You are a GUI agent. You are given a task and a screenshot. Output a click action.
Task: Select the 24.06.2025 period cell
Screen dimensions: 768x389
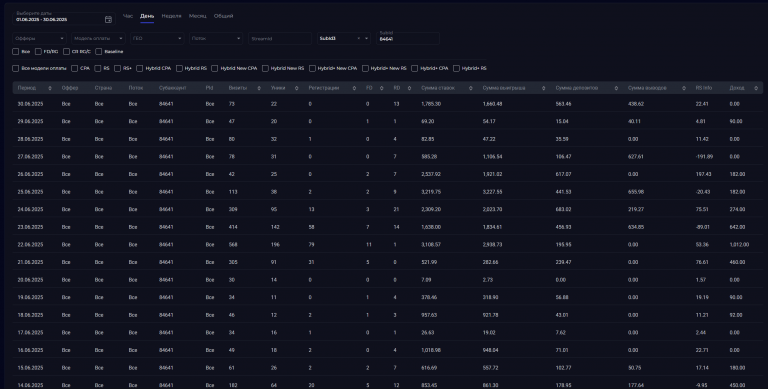pyautogui.click(x=30, y=209)
